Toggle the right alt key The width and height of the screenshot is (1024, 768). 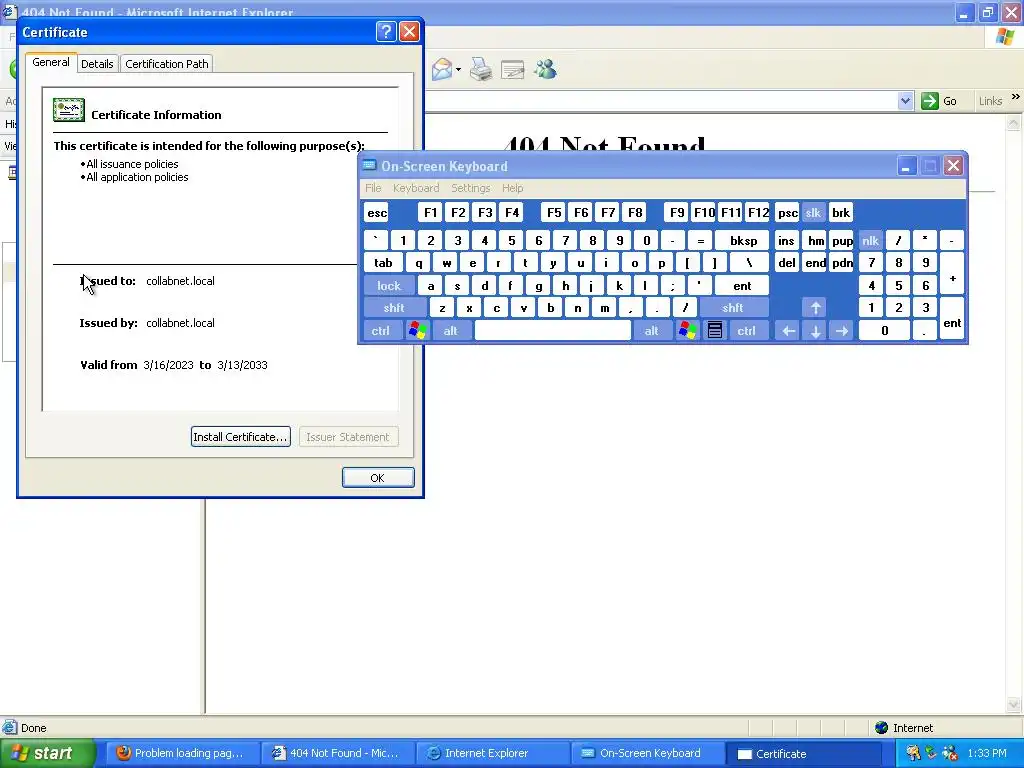[x=651, y=330]
